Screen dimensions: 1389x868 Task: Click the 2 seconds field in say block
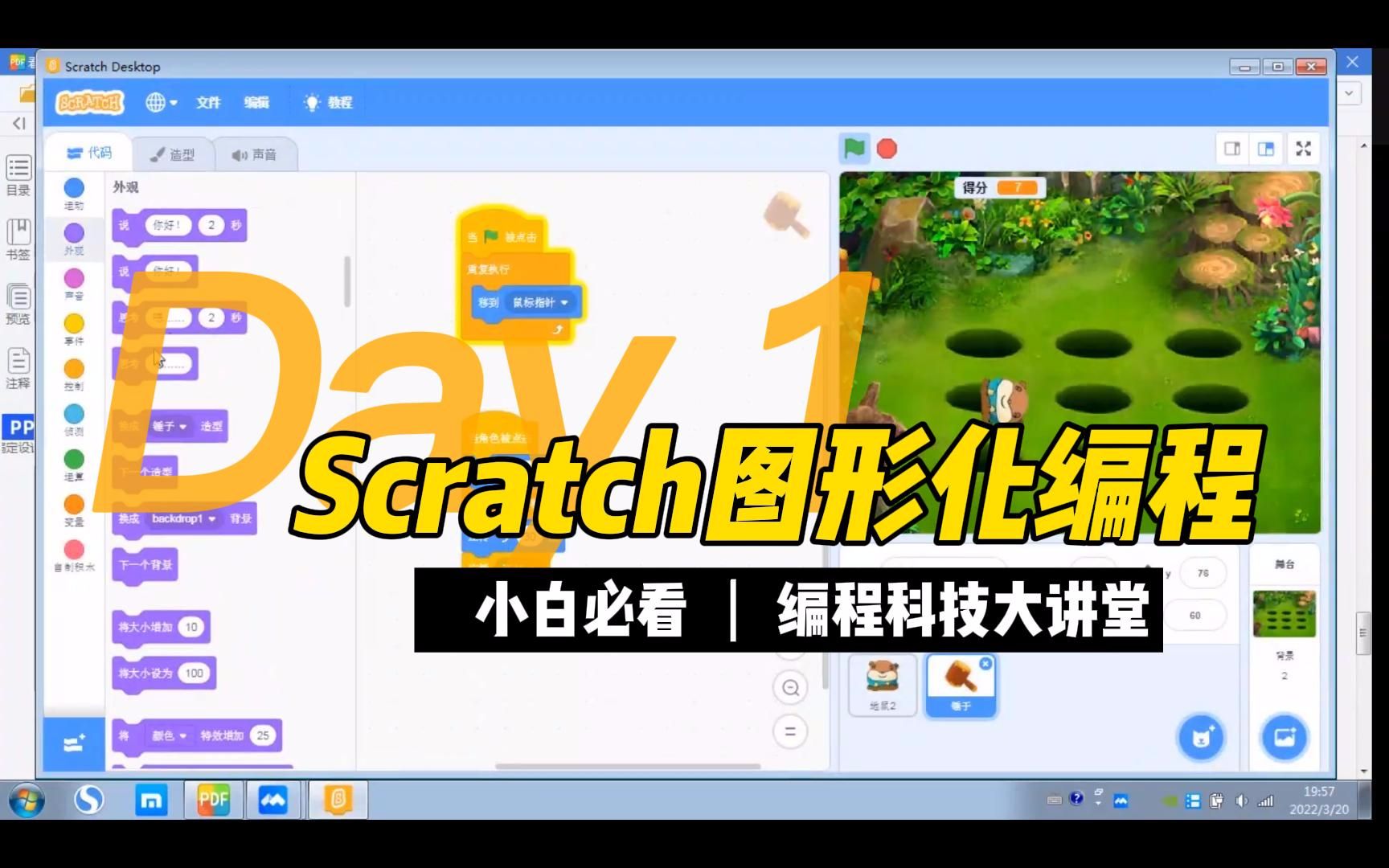211,225
